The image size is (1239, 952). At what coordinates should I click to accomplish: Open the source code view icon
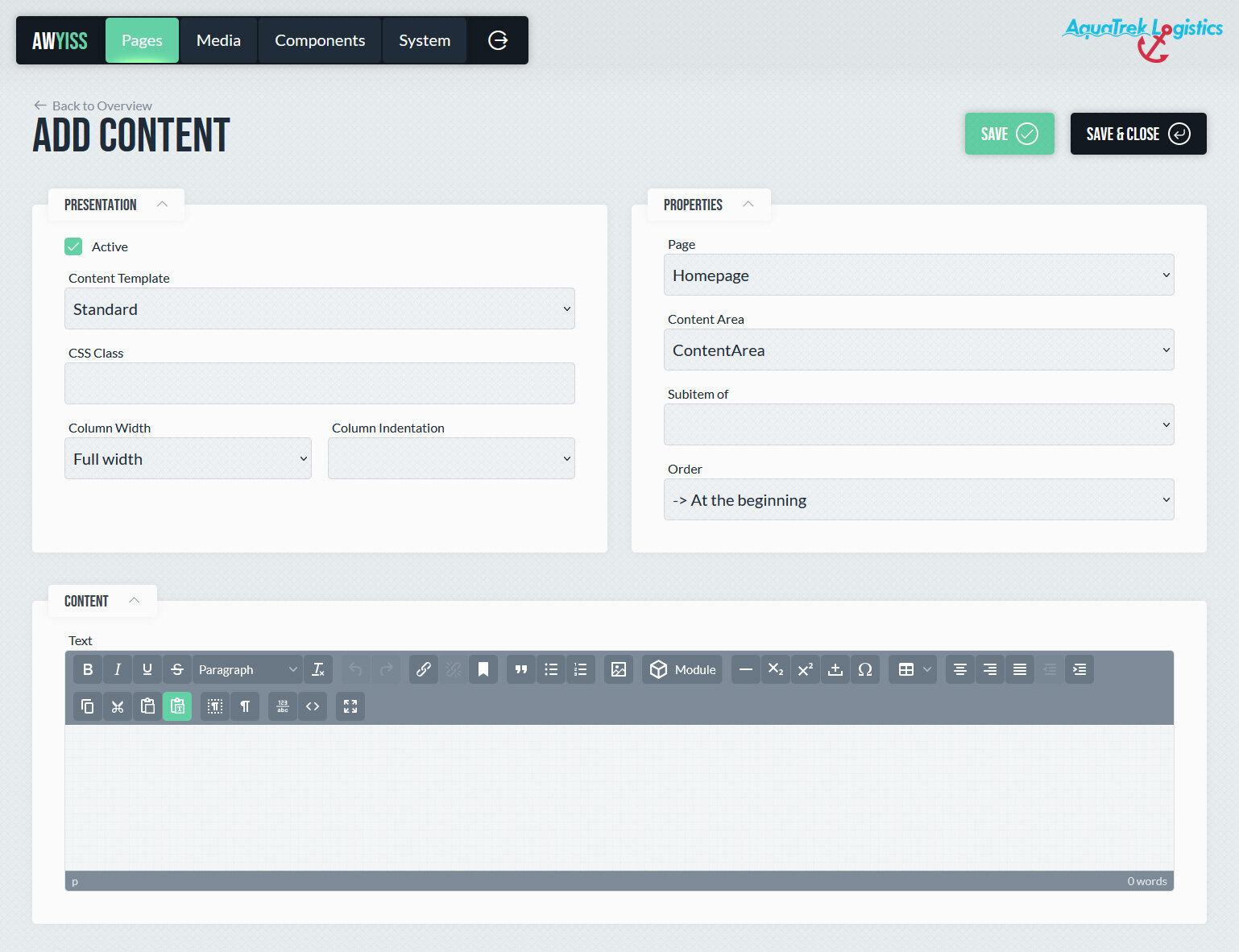click(313, 706)
